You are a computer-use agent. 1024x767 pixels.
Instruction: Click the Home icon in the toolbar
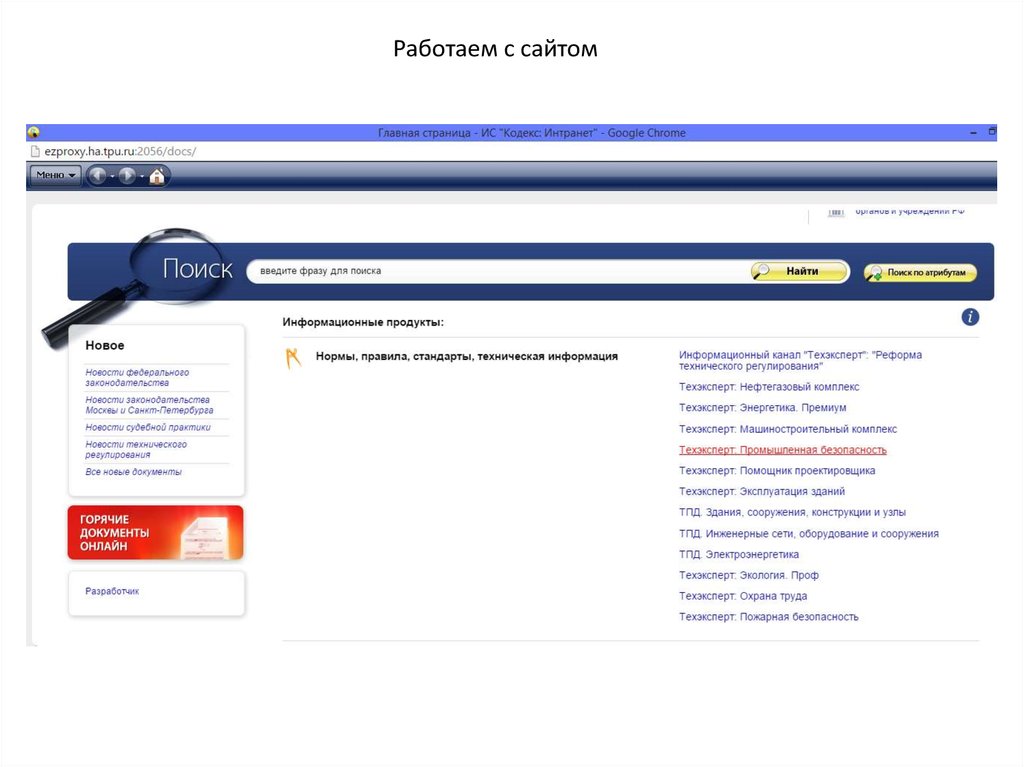click(x=158, y=176)
